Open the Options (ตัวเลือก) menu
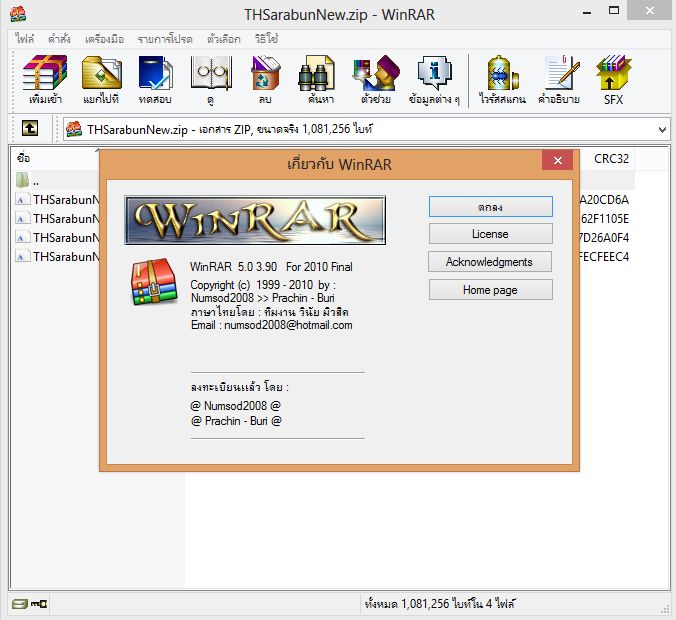Image resolution: width=676 pixels, height=620 pixels. point(223,39)
